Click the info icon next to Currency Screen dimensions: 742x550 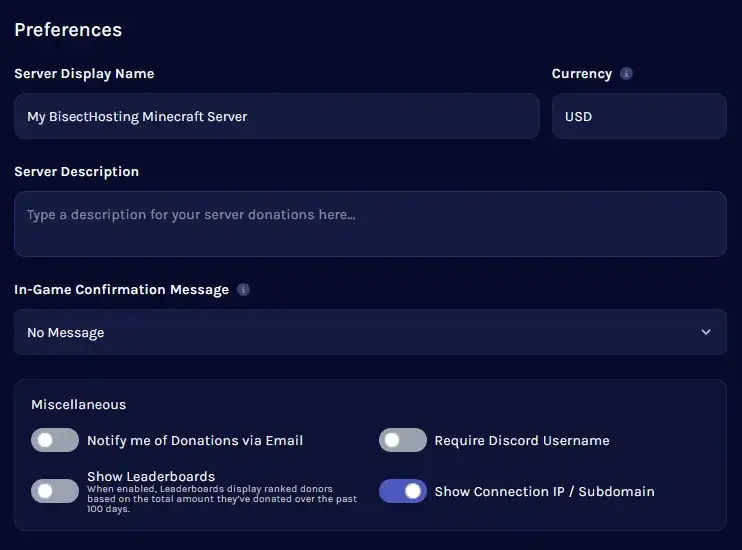tap(627, 74)
